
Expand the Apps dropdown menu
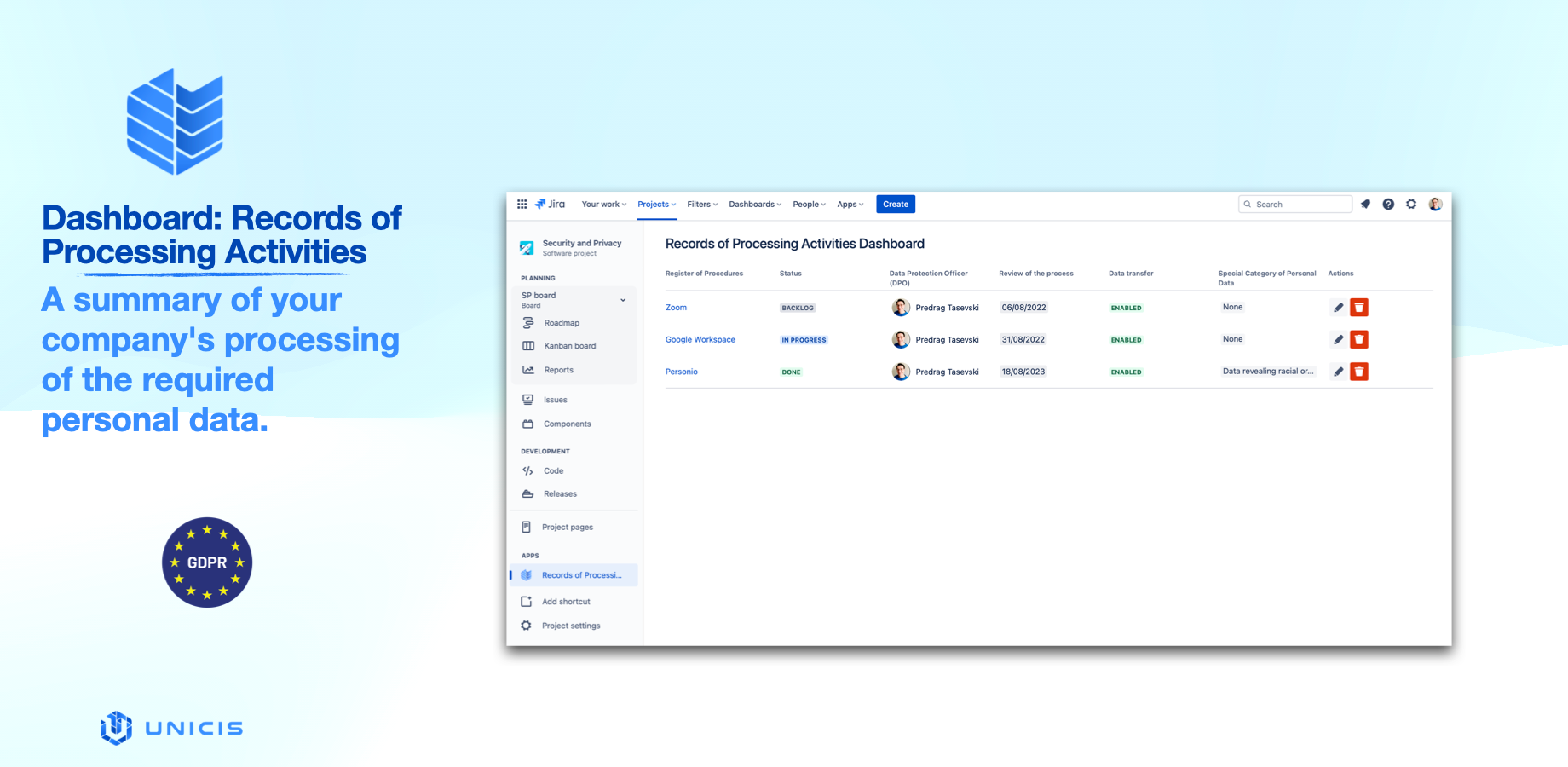(850, 205)
